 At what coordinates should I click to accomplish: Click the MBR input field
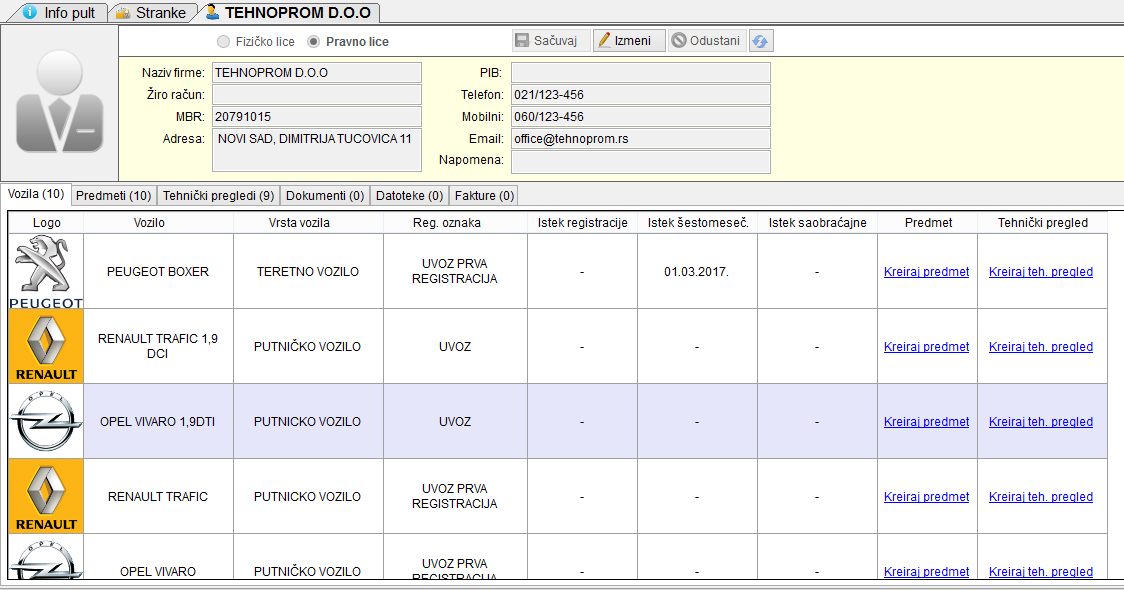tap(316, 117)
